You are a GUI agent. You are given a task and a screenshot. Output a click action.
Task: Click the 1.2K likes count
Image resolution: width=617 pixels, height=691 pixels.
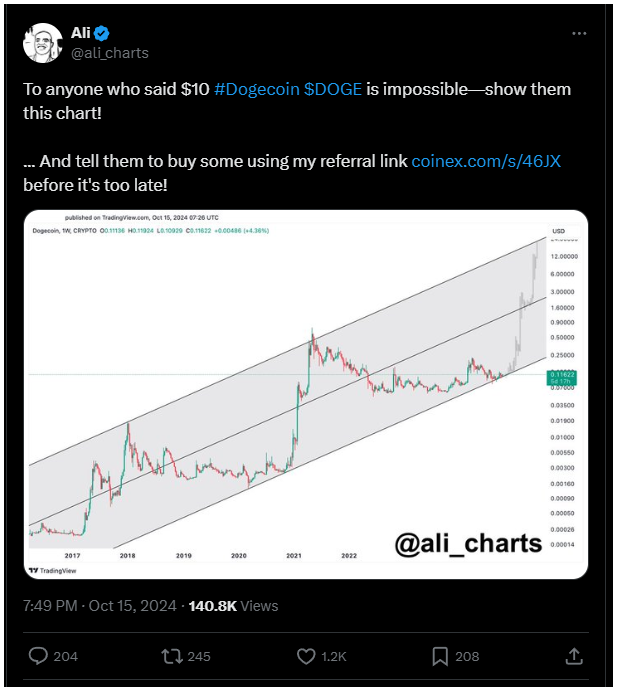pyautogui.click(x=334, y=657)
